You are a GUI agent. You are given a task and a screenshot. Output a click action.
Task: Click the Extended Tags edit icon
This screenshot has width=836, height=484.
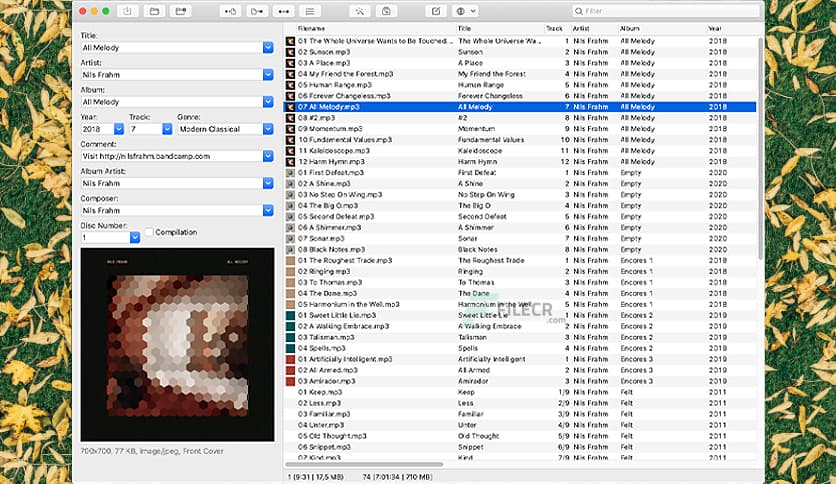436,11
